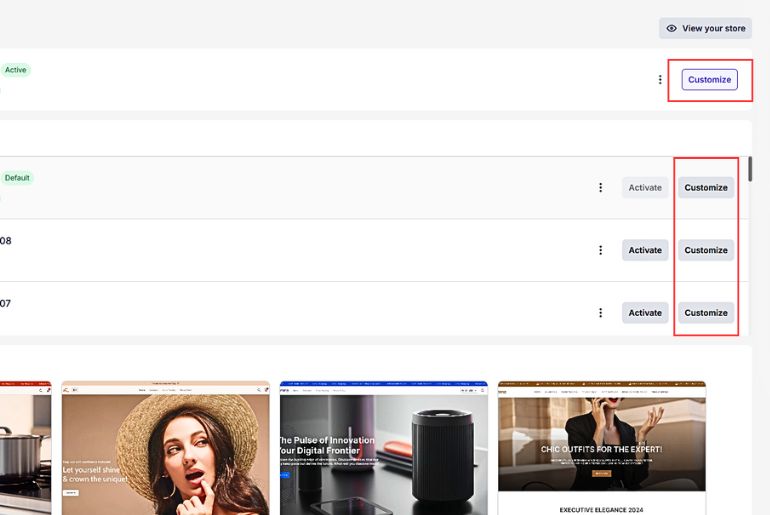
Task: Activate the theme ending in 07
Action: click(645, 313)
